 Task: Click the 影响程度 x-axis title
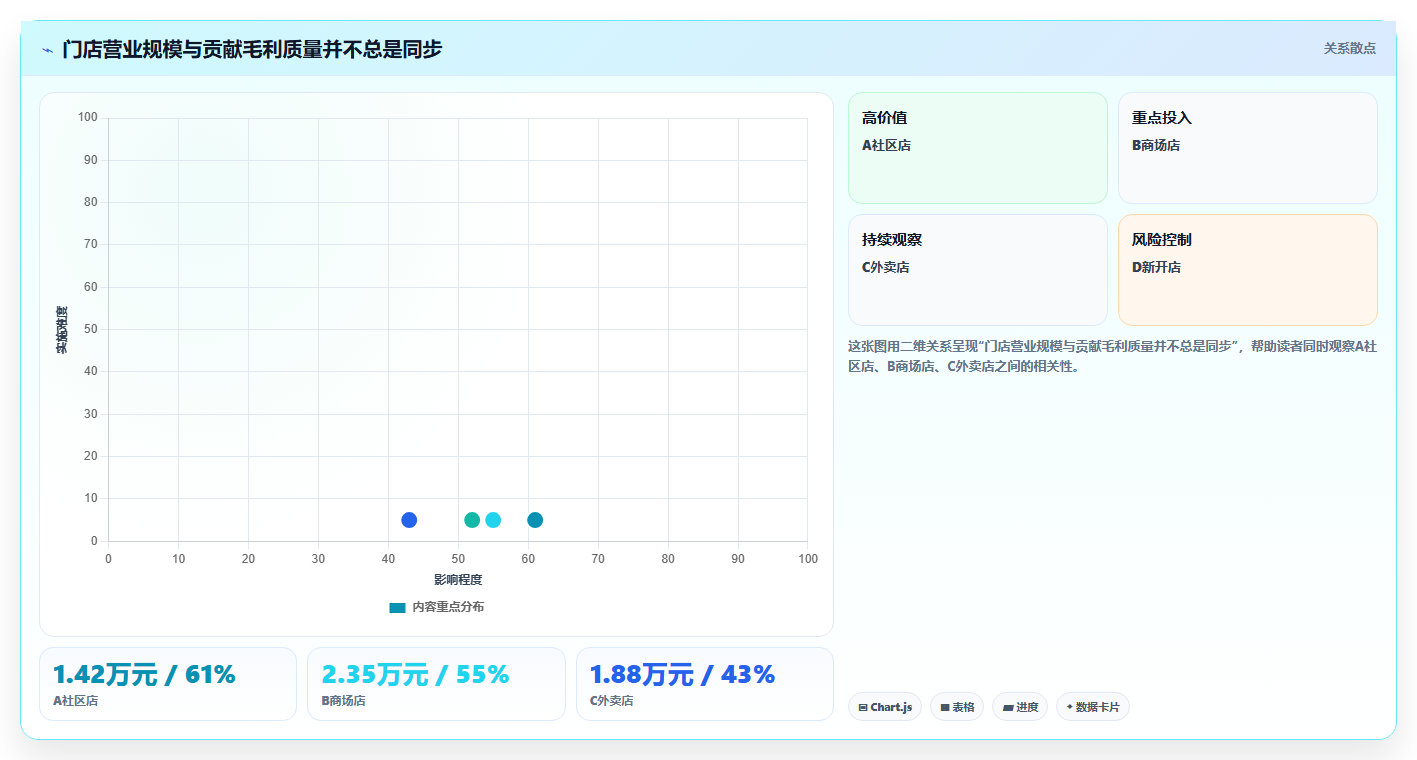pos(458,580)
